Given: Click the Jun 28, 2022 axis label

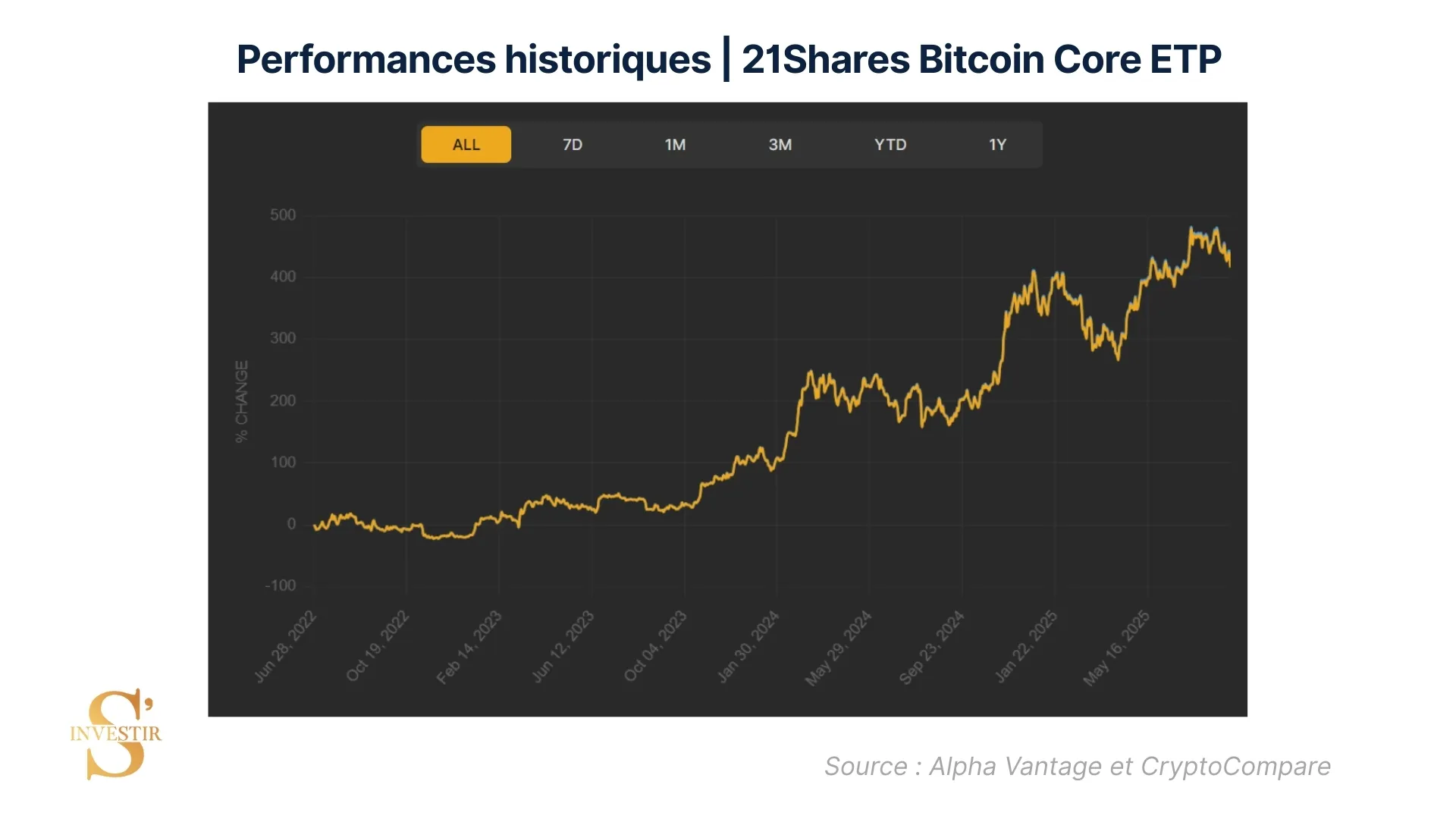Looking at the screenshot, I should 285,647.
